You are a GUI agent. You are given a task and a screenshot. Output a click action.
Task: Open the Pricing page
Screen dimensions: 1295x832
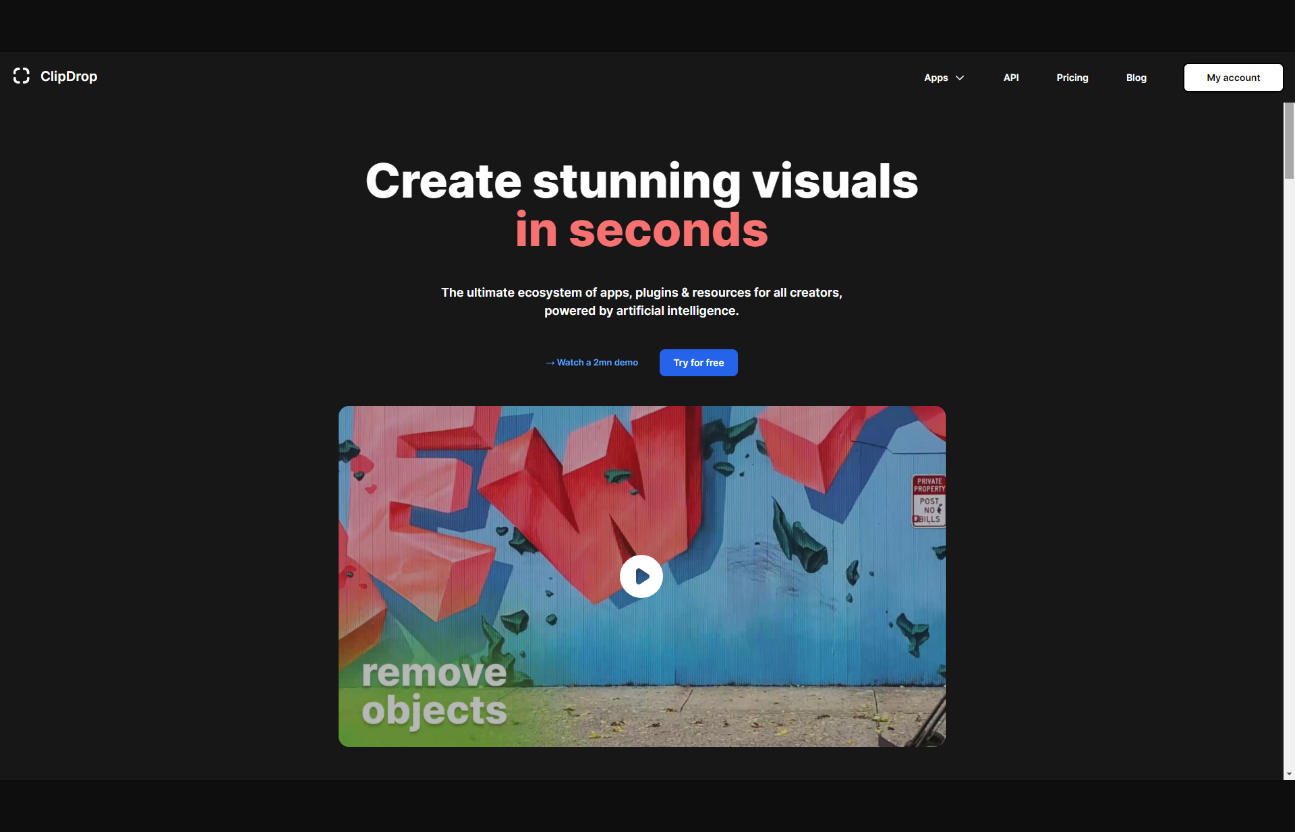coord(1072,78)
